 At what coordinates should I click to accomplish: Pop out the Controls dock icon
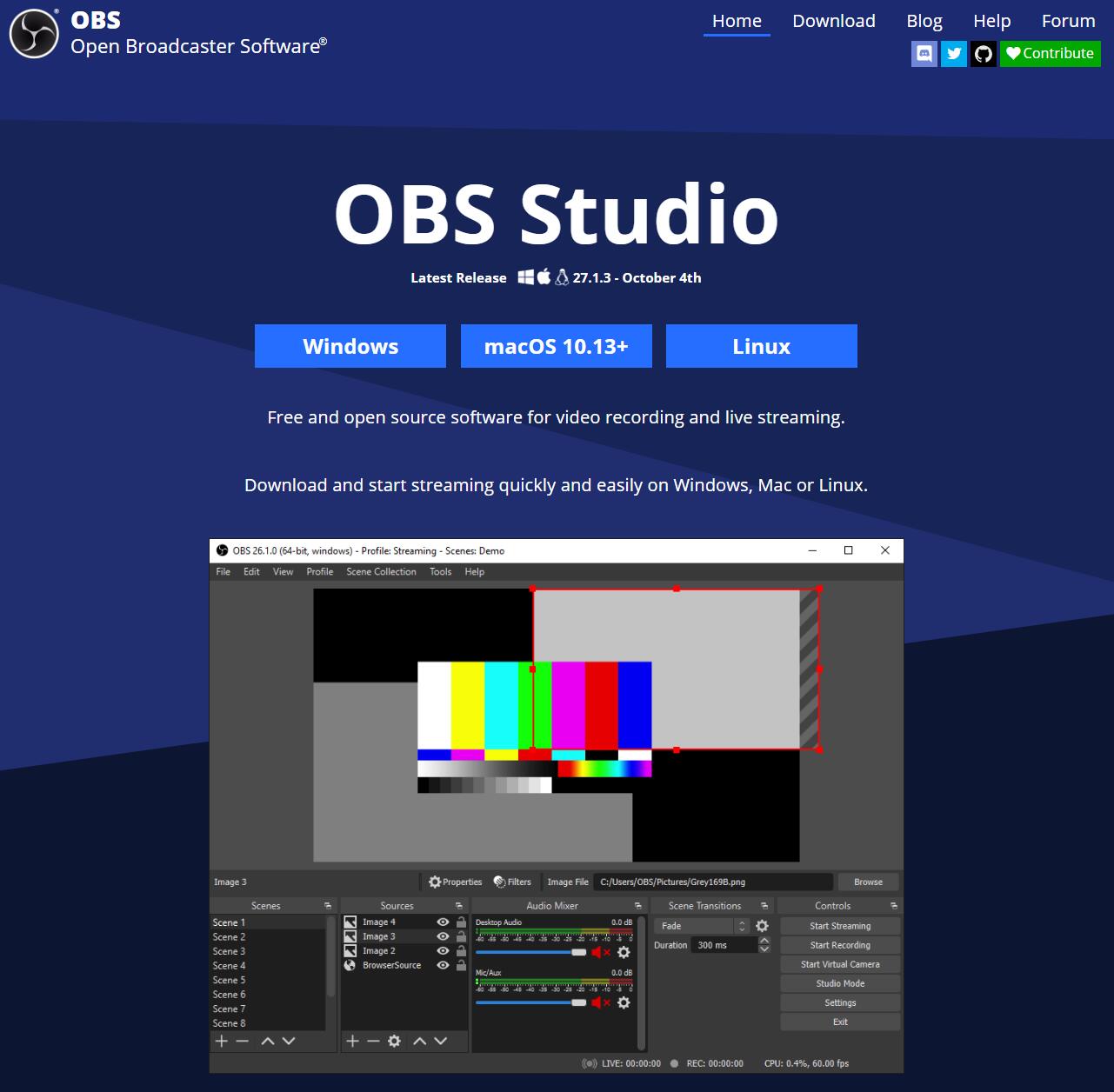tap(893, 906)
